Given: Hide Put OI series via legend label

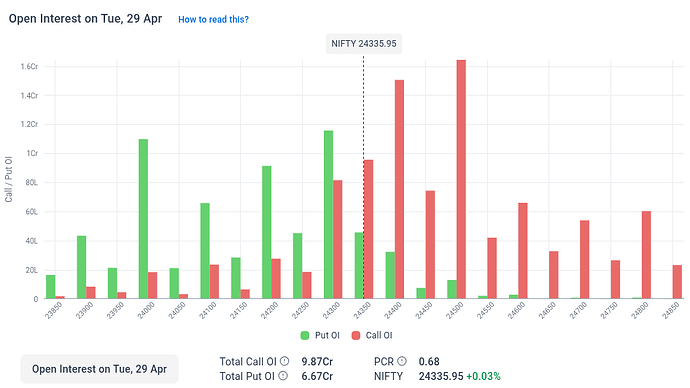Looking at the screenshot, I should pos(327,335).
